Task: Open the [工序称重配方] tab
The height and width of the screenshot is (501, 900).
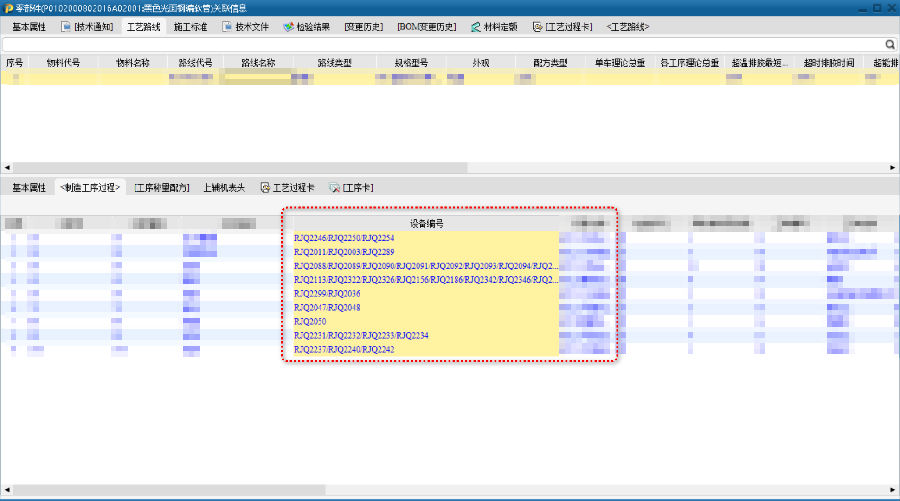Action: [x=162, y=188]
